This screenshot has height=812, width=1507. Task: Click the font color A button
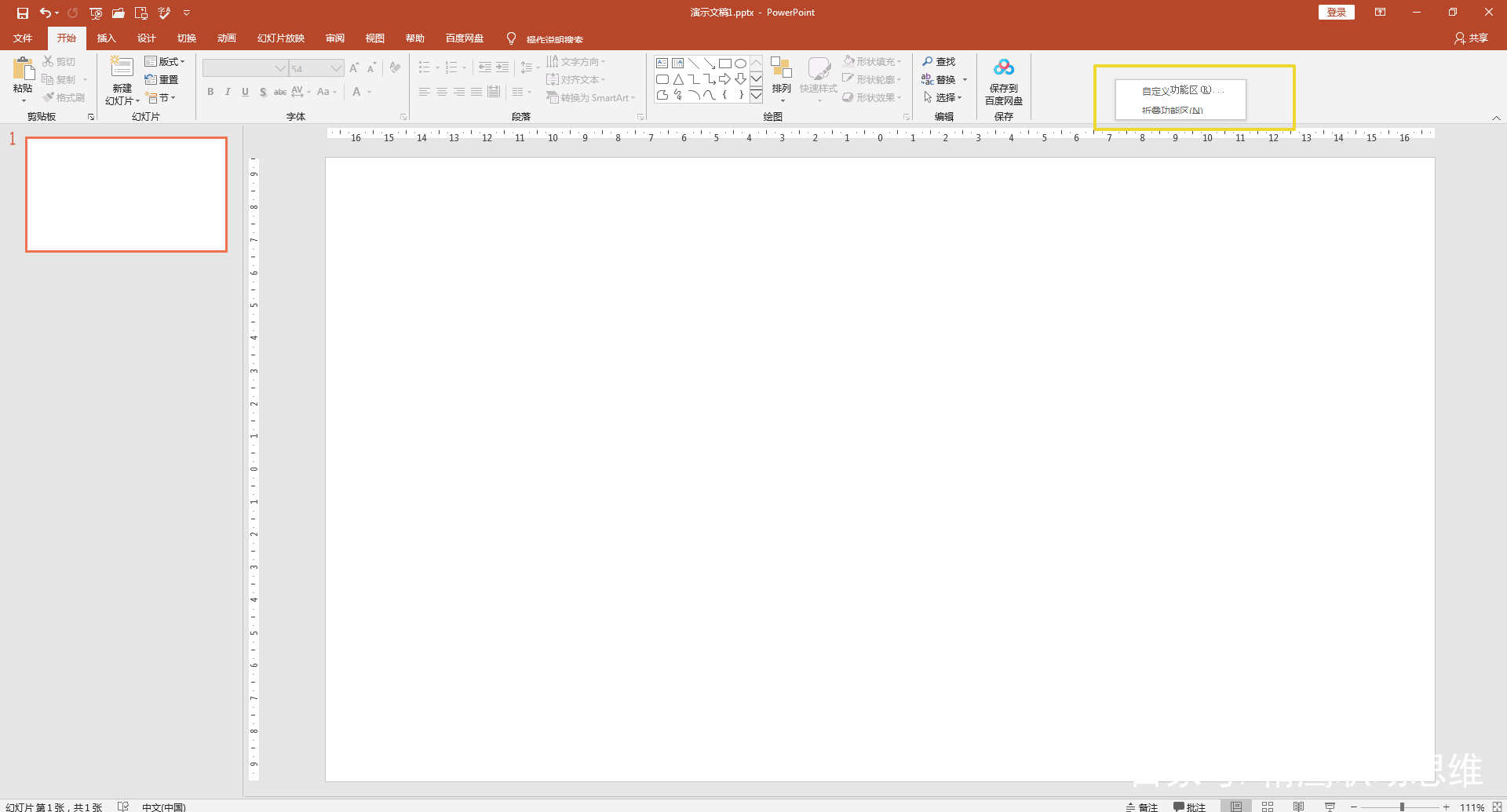(356, 92)
